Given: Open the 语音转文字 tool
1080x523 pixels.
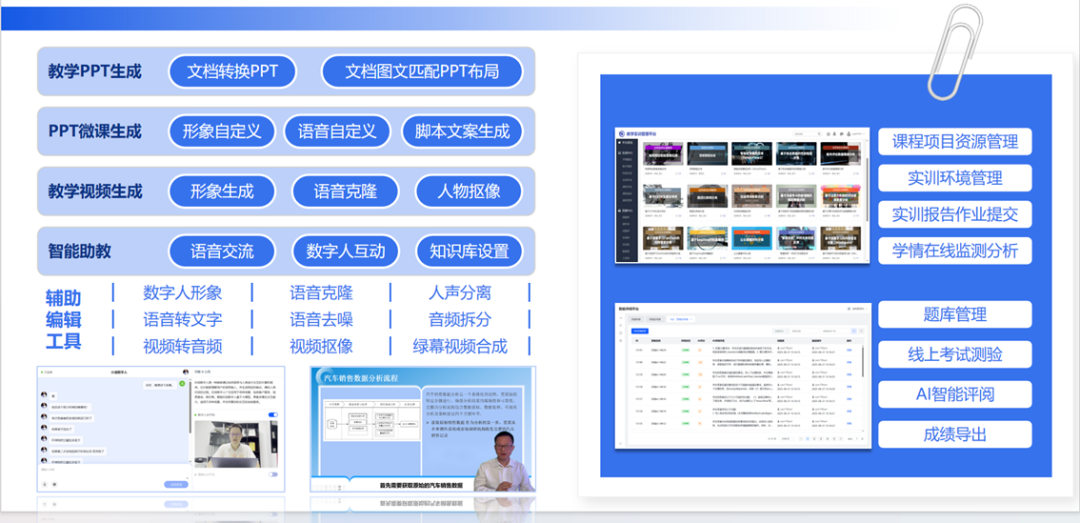Looking at the screenshot, I should [183, 319].
